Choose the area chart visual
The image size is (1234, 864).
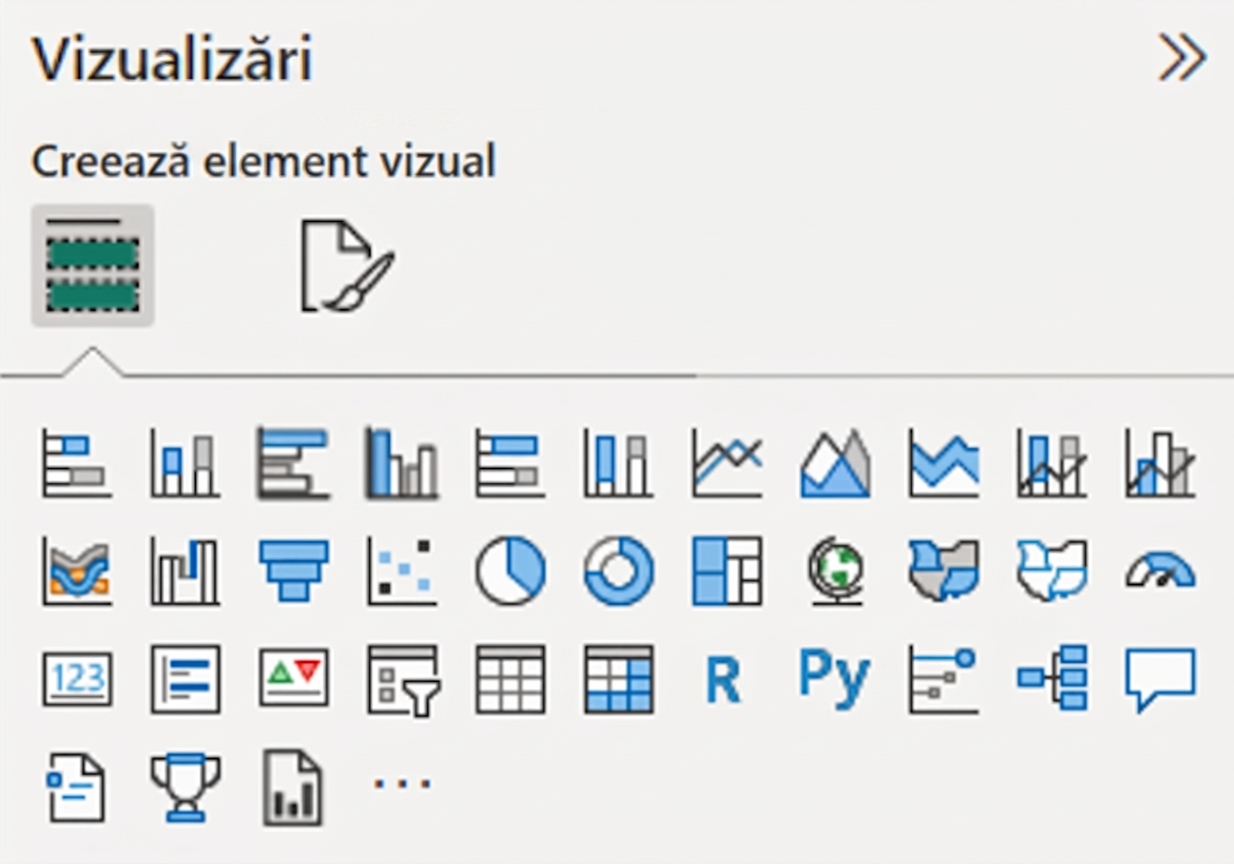click(x=835, y=463)
